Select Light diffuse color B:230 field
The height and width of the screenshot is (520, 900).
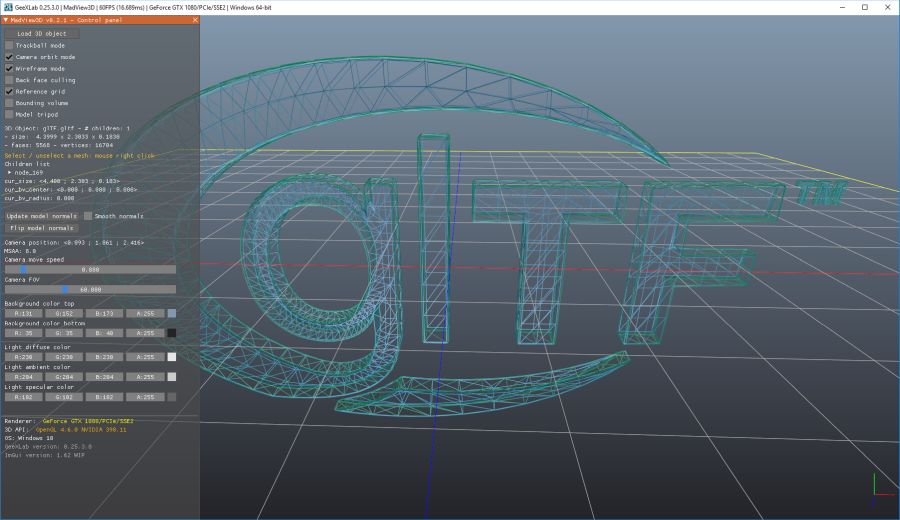104,357
